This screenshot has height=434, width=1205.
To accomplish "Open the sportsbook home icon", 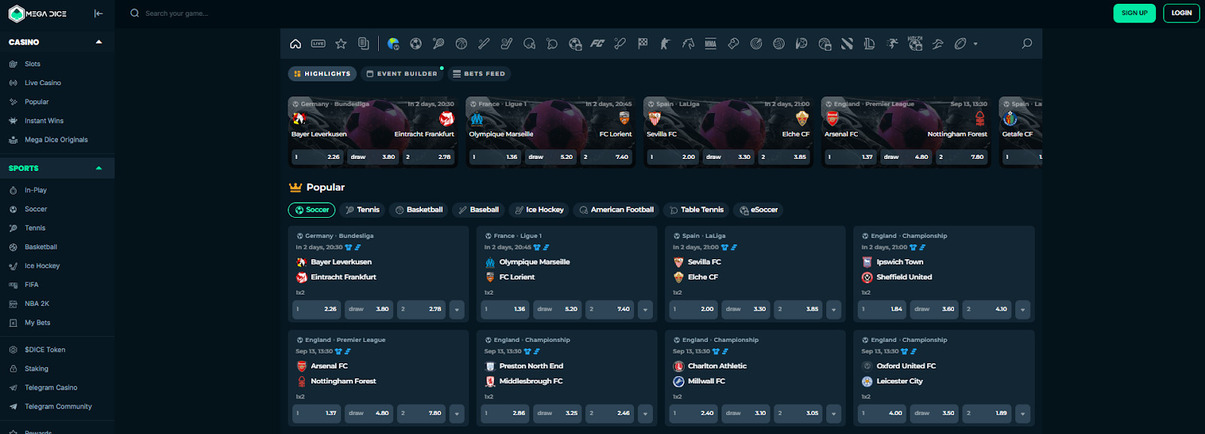I will pos(296,44).
